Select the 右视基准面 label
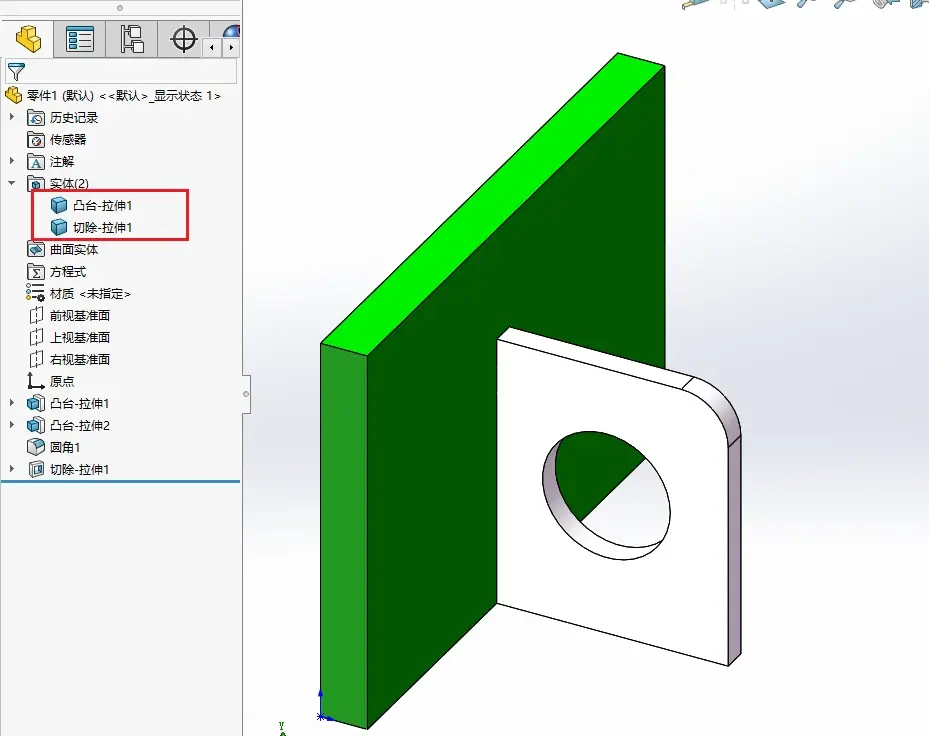The image size is (929, 736). coord(80,359)
